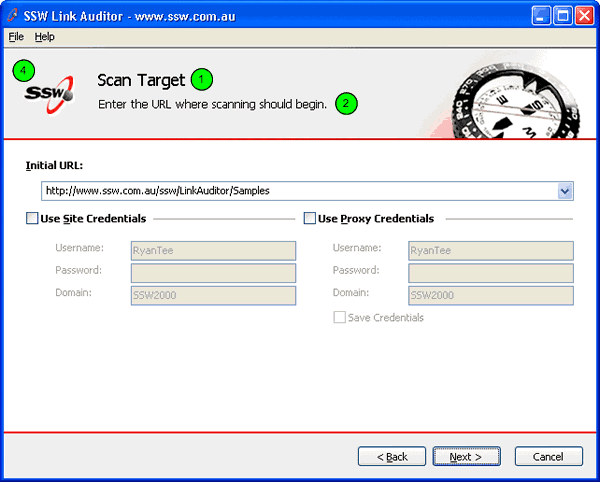Viewport: 600px width, 482px height.
Task: Expand the Initial URL dropdown arrow
Action: click(564, 190)
